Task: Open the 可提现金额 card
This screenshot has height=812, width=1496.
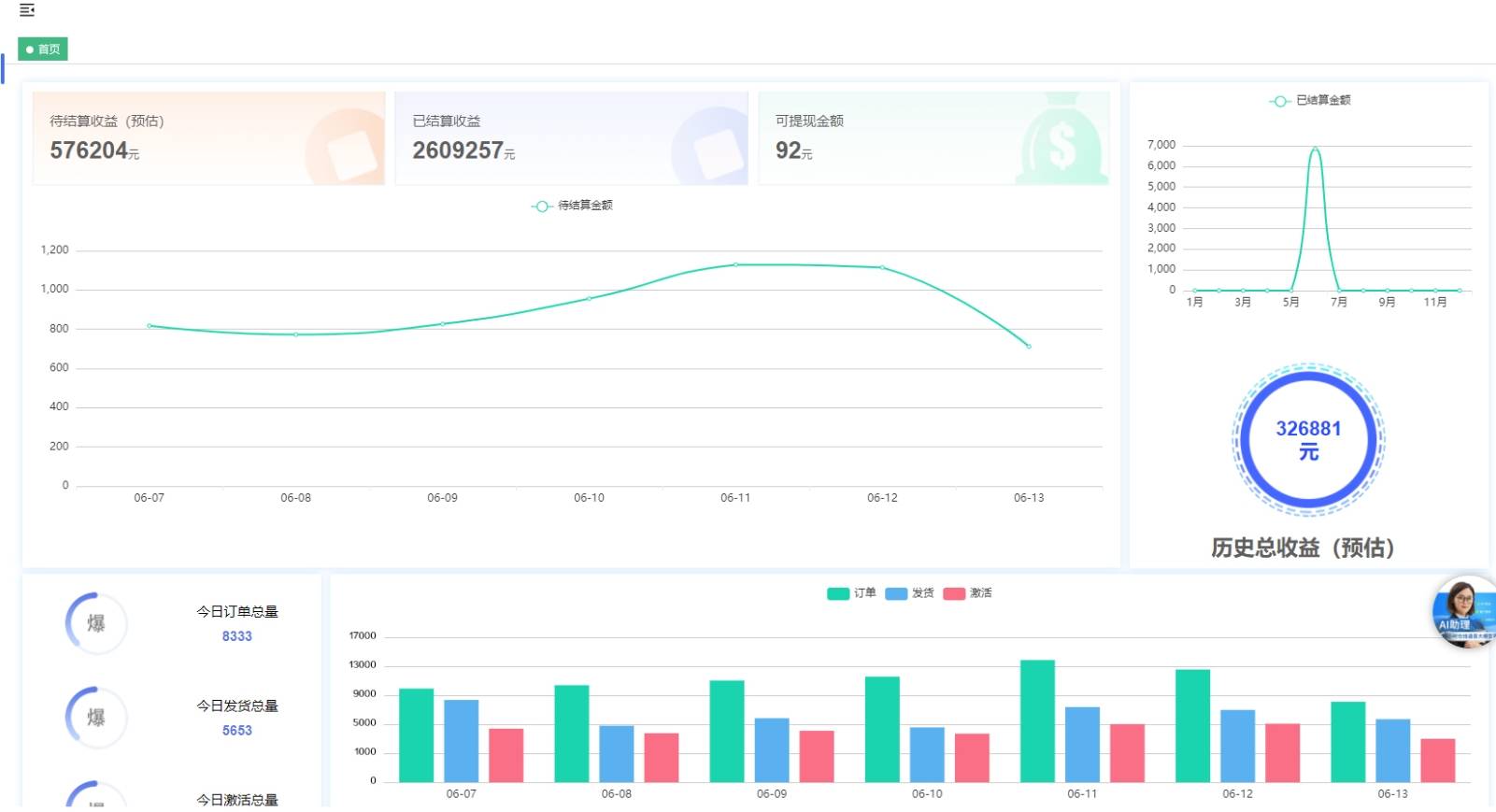Action: 933,138
